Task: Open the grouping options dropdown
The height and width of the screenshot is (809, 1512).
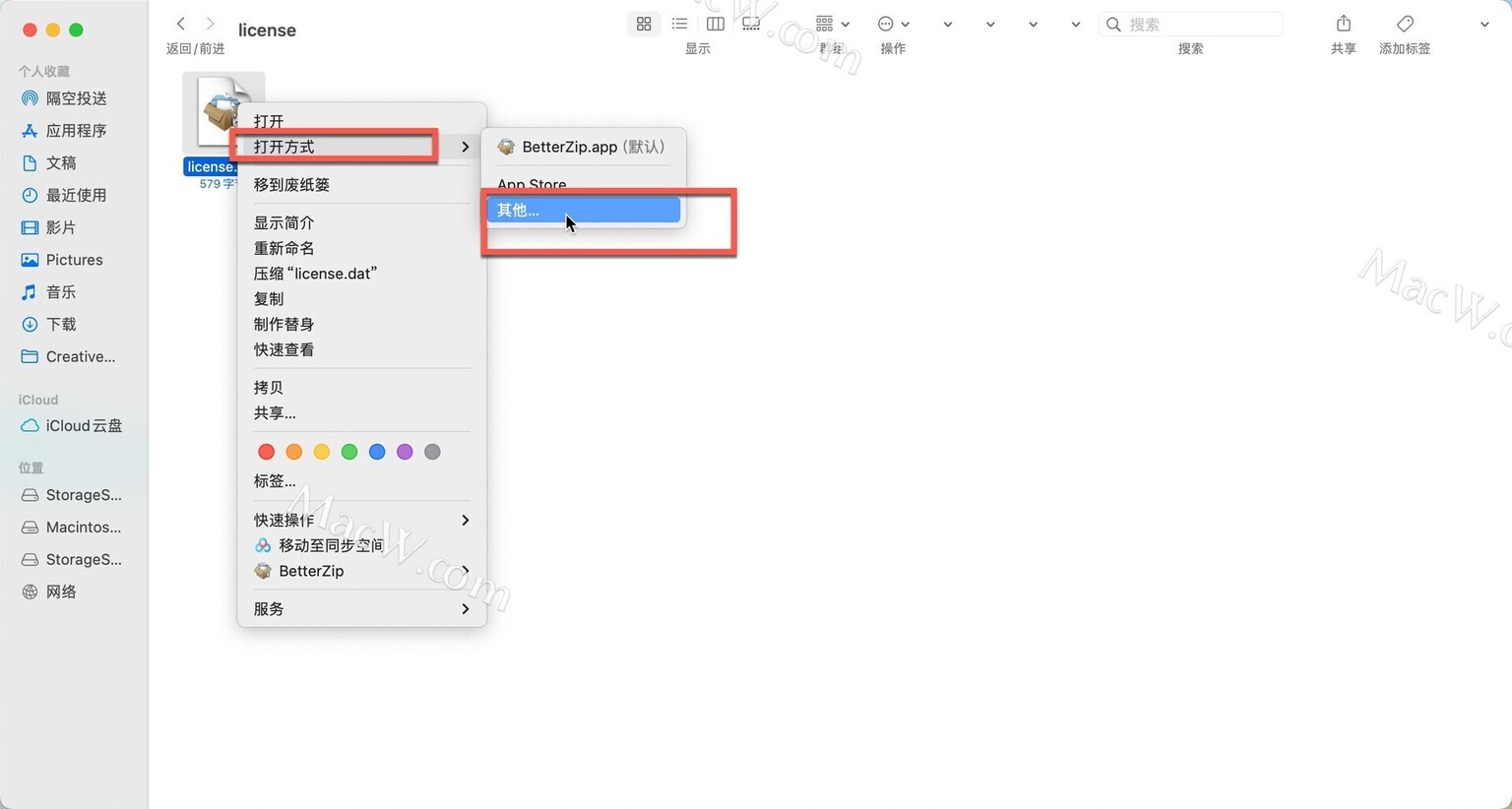Action: 833,24
